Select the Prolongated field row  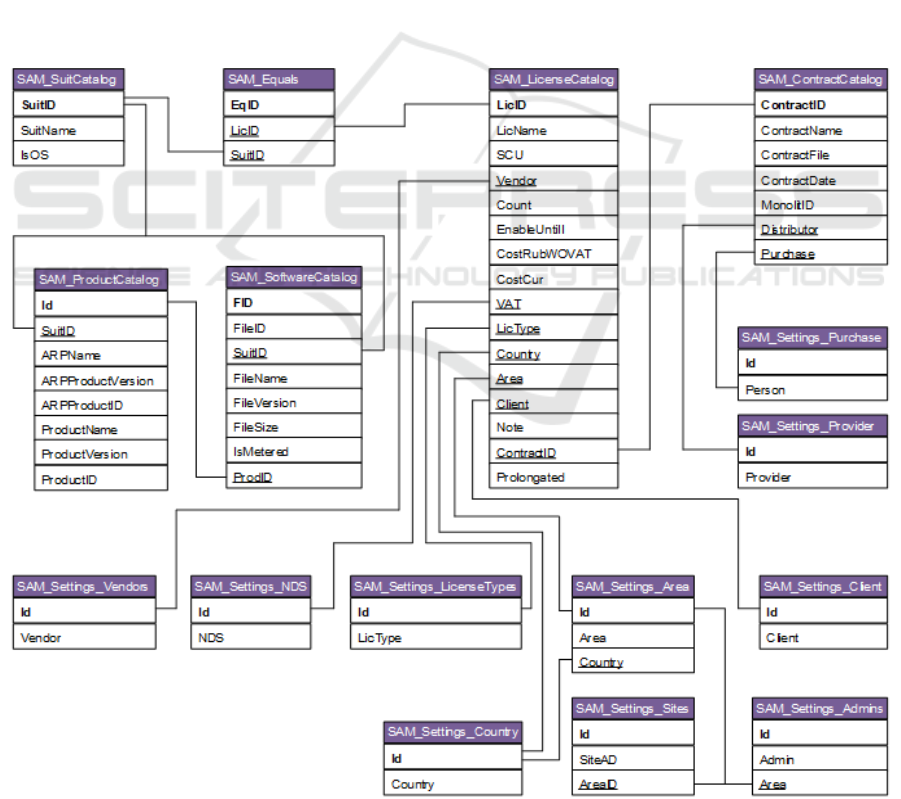tap(554, 477)
